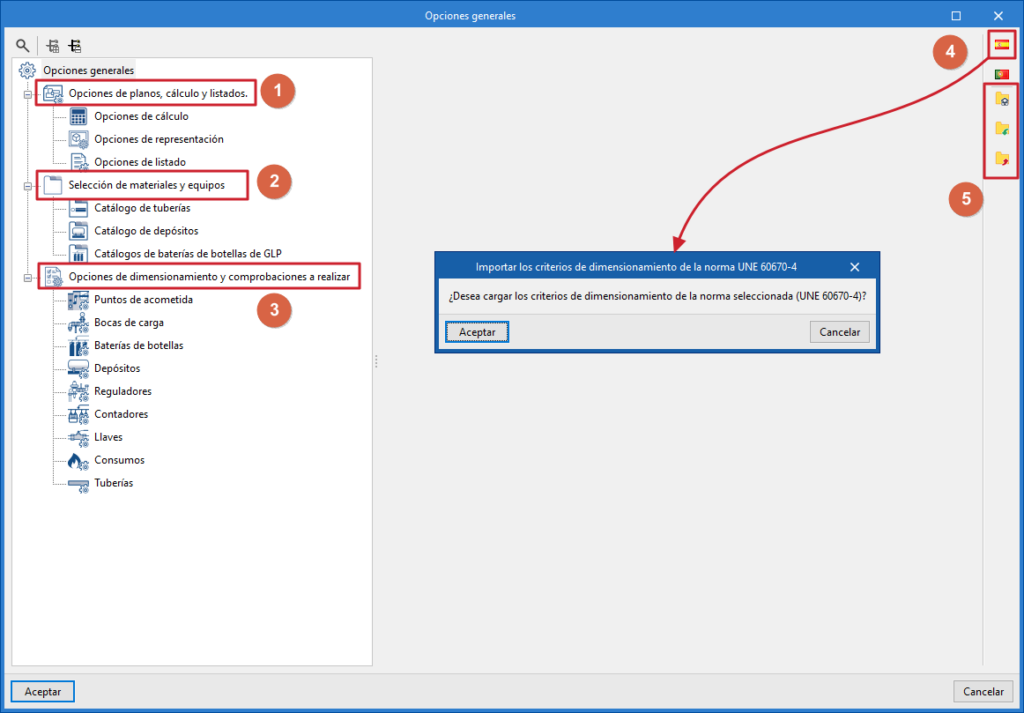Click the gear icon beside Opciones generales
Image resolution: width=1024 pixels, height=713 pixels.
pyautogui.click(x=27, y=70)
